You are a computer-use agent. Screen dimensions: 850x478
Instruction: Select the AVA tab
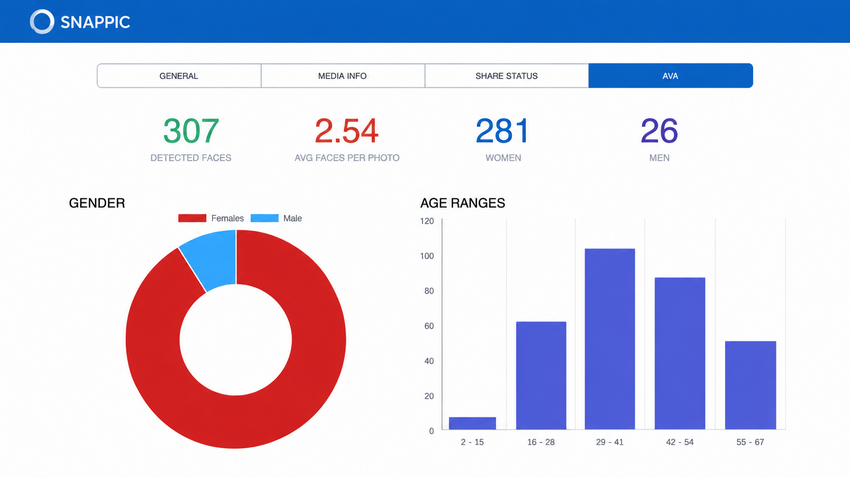tap(671, 76)
